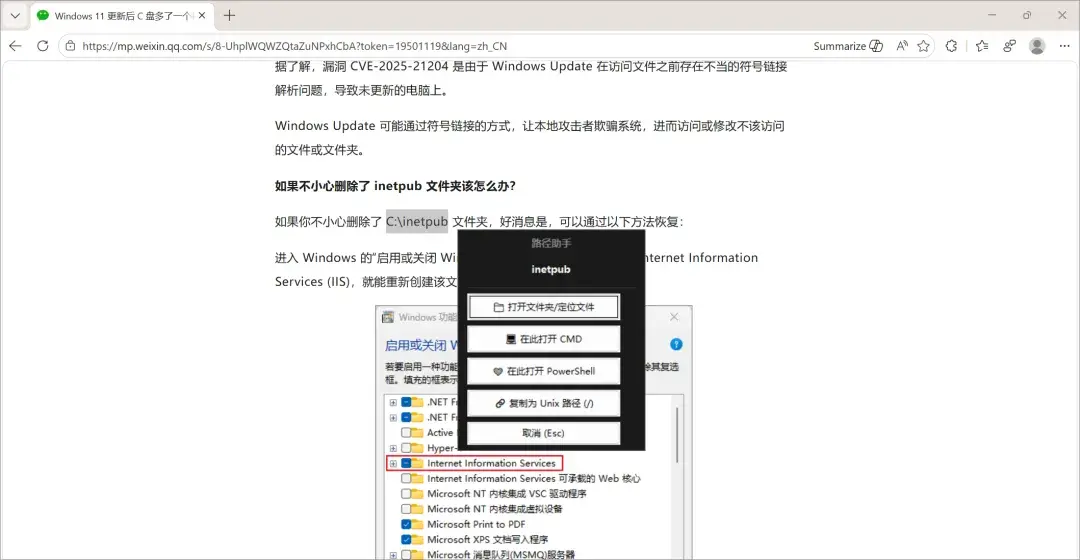Click the 路径助手 popup header
Viewport: 1080px width, 560px height.
(551, 243)
